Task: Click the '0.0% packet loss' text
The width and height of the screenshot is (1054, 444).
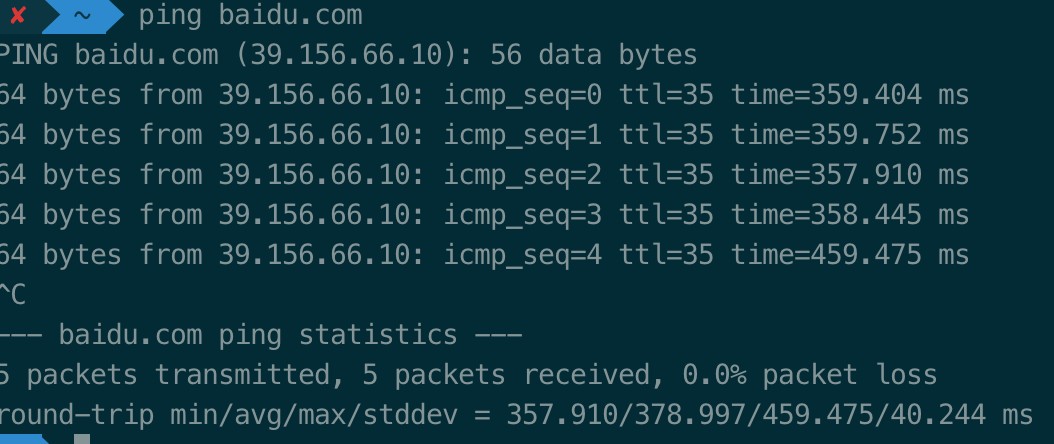Action: tap(809, 375)
